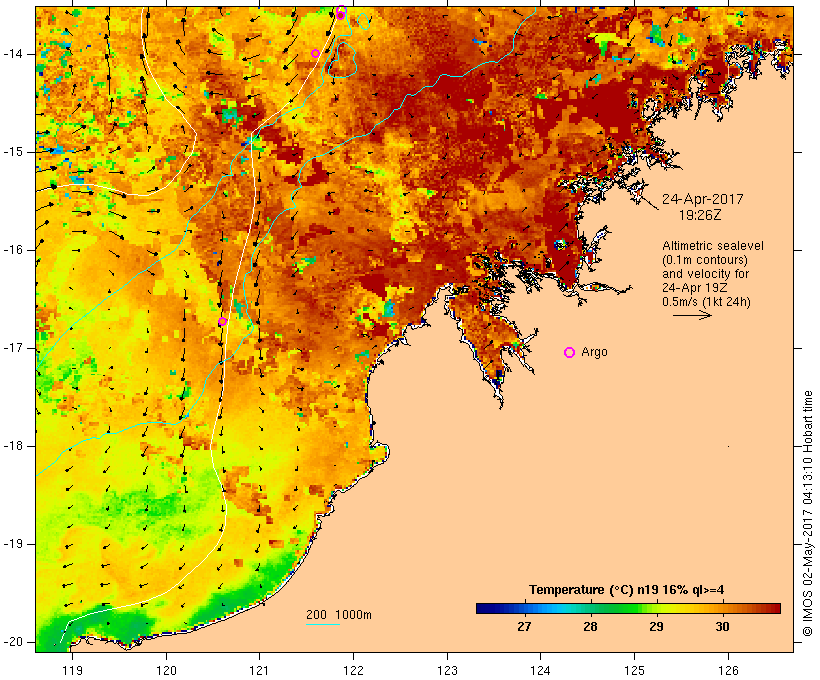Click the cyan isobath legend line
This screenshot has width=820, height=680.
pos(322,624)
